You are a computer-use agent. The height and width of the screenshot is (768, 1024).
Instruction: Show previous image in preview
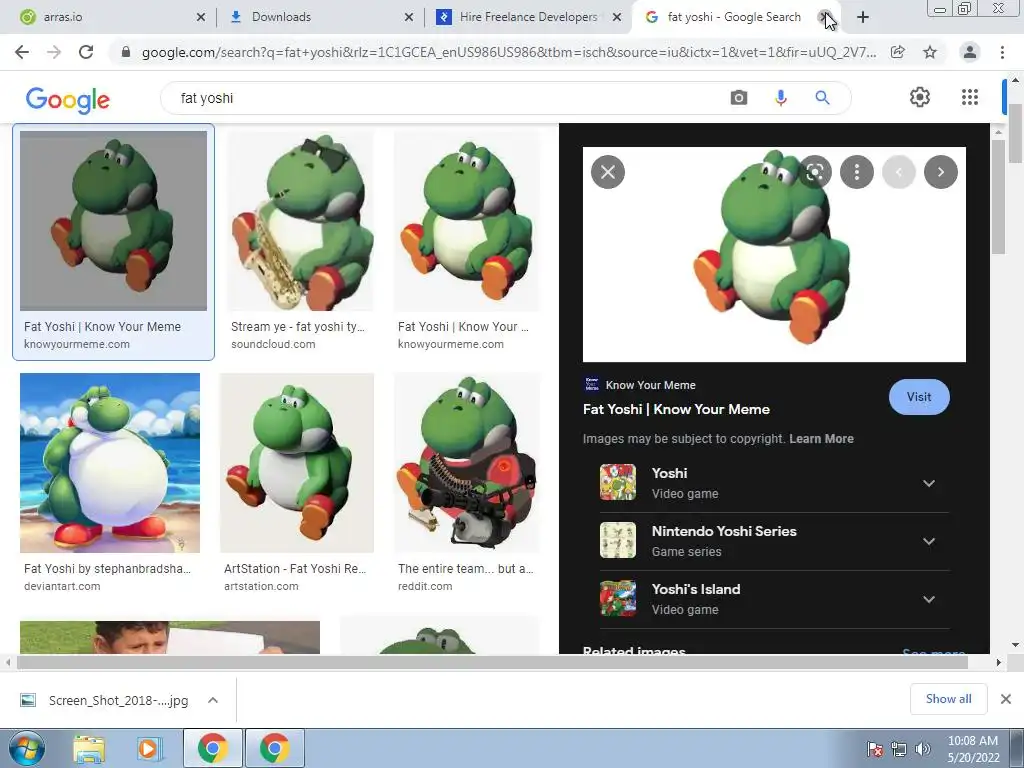pos(899,172)
